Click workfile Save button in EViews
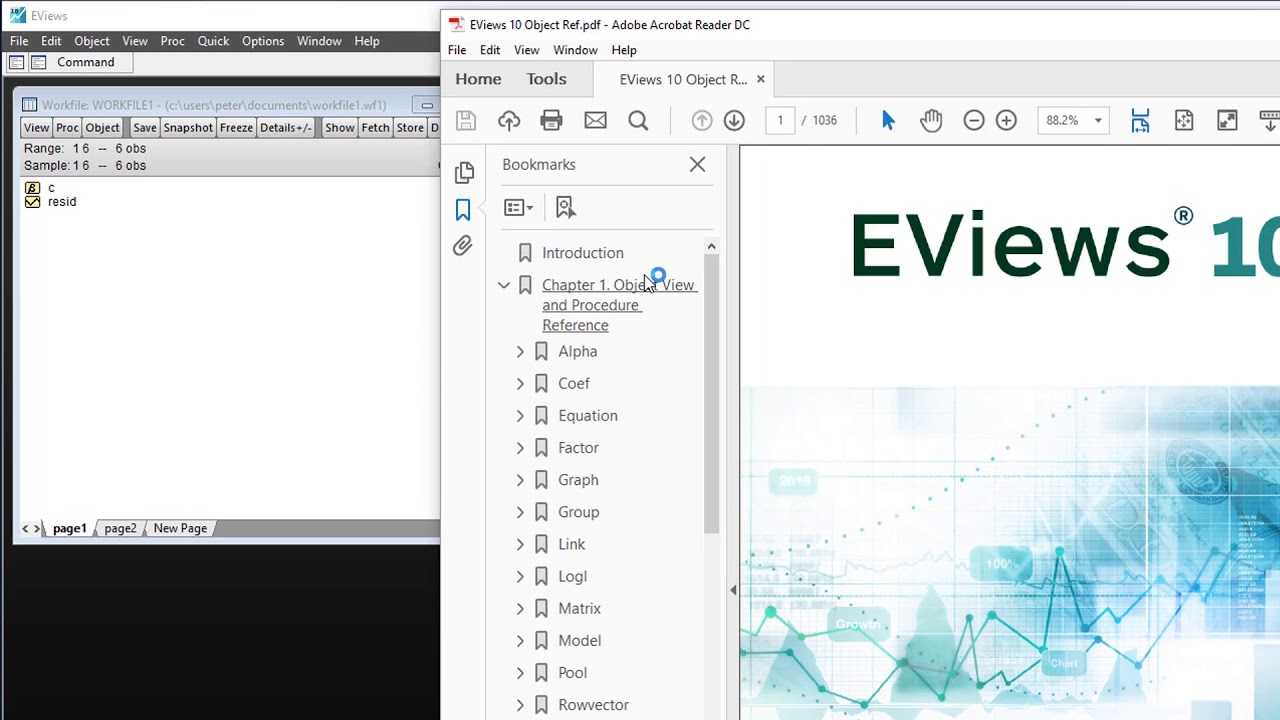Image resolution: width=1280 pixels, height=720 pixels. (x=144, y=128)
